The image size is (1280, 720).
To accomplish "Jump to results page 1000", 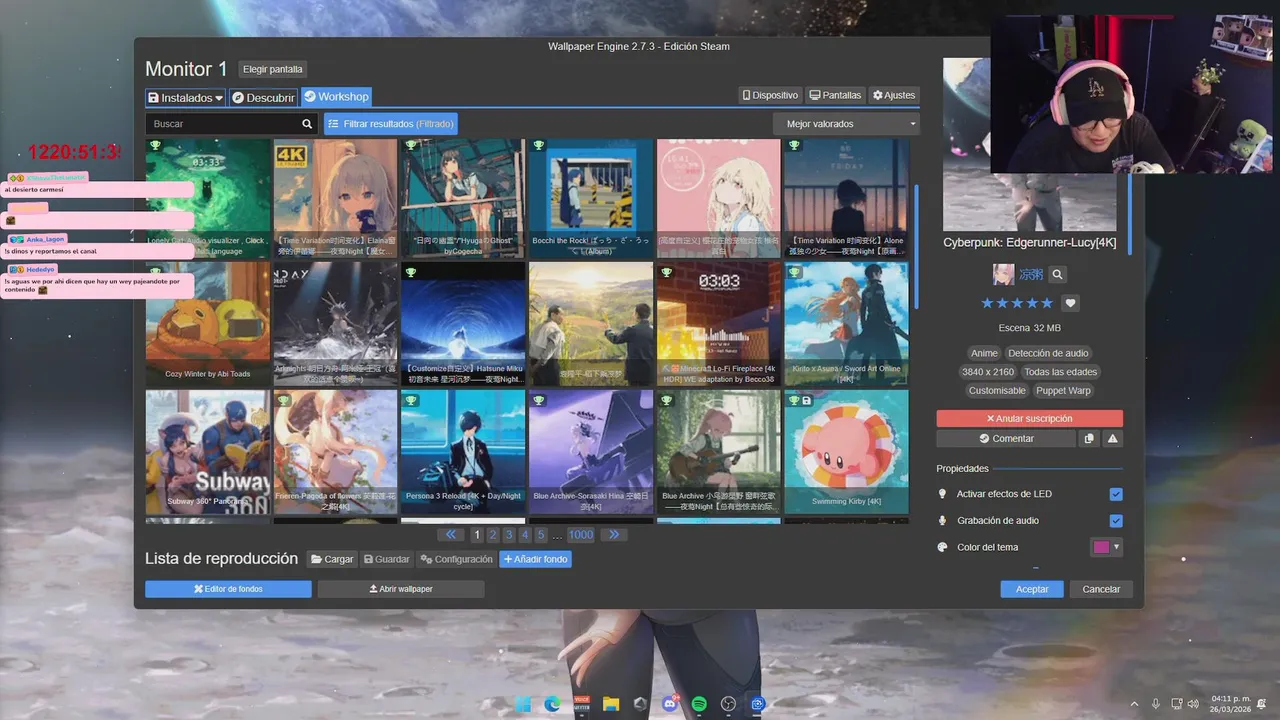I will [581, 535].
